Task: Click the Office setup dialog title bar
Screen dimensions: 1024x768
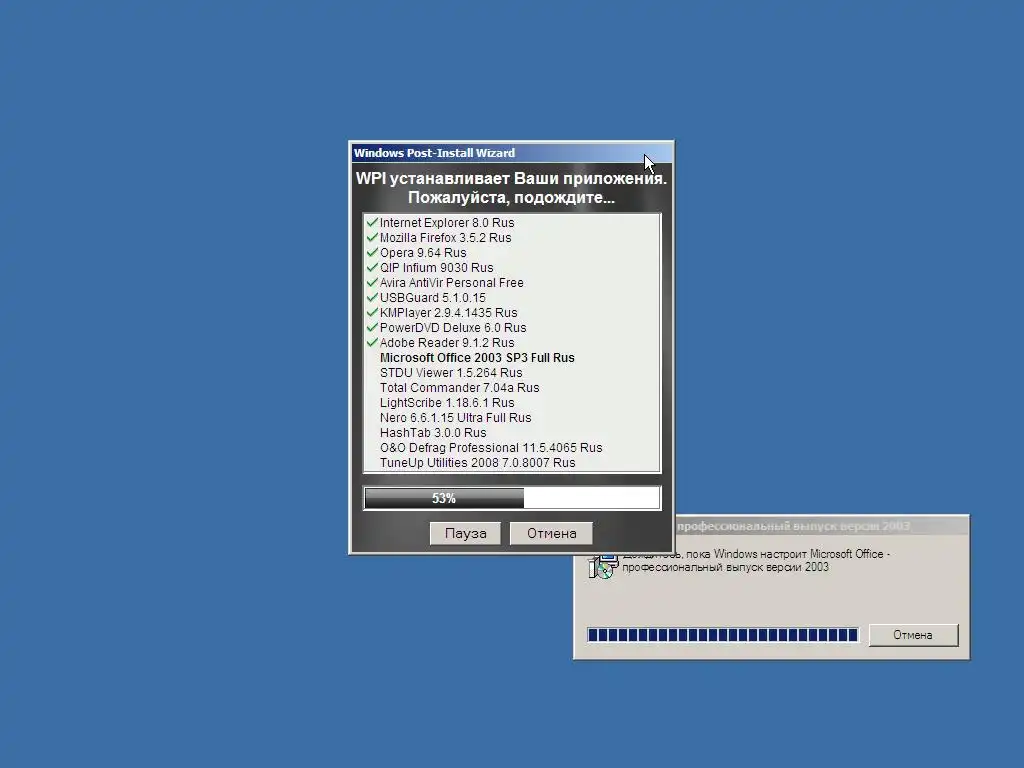Action: pyautogui.click(x=822, y=526)
